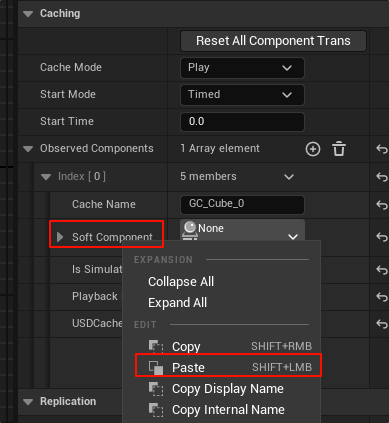Open the Cache Mode dropdown showing Play
This screenshot has width=389, height=423.
pyautogui.click(x=242, y=68)
